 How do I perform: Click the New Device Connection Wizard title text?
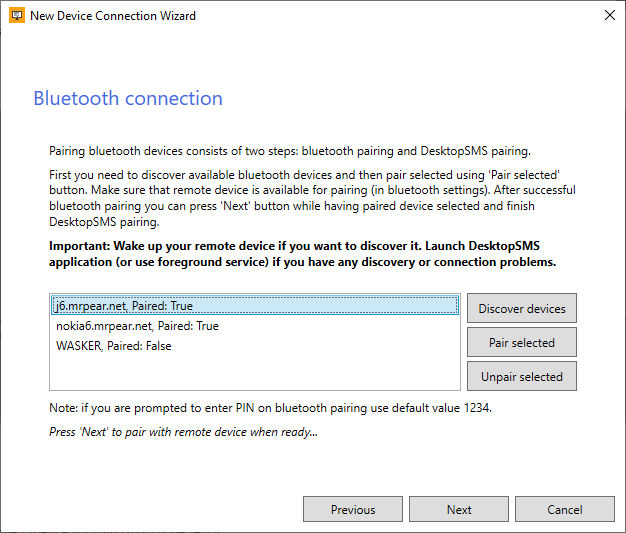click(x=113, y=16)
